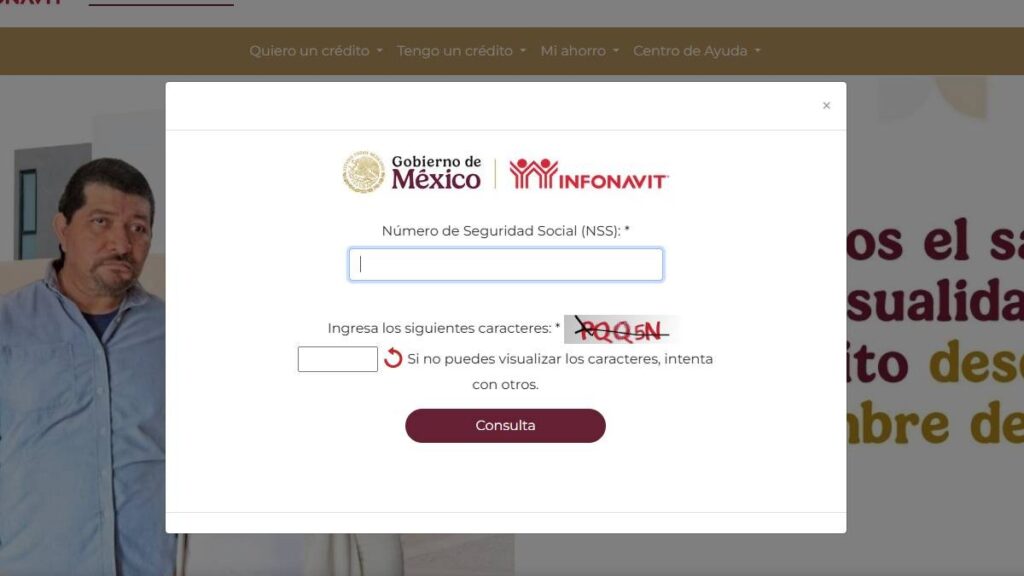Click the Infonavit logo in the dialog
Screen dimensions: 1024x576
tap(589, 174)
